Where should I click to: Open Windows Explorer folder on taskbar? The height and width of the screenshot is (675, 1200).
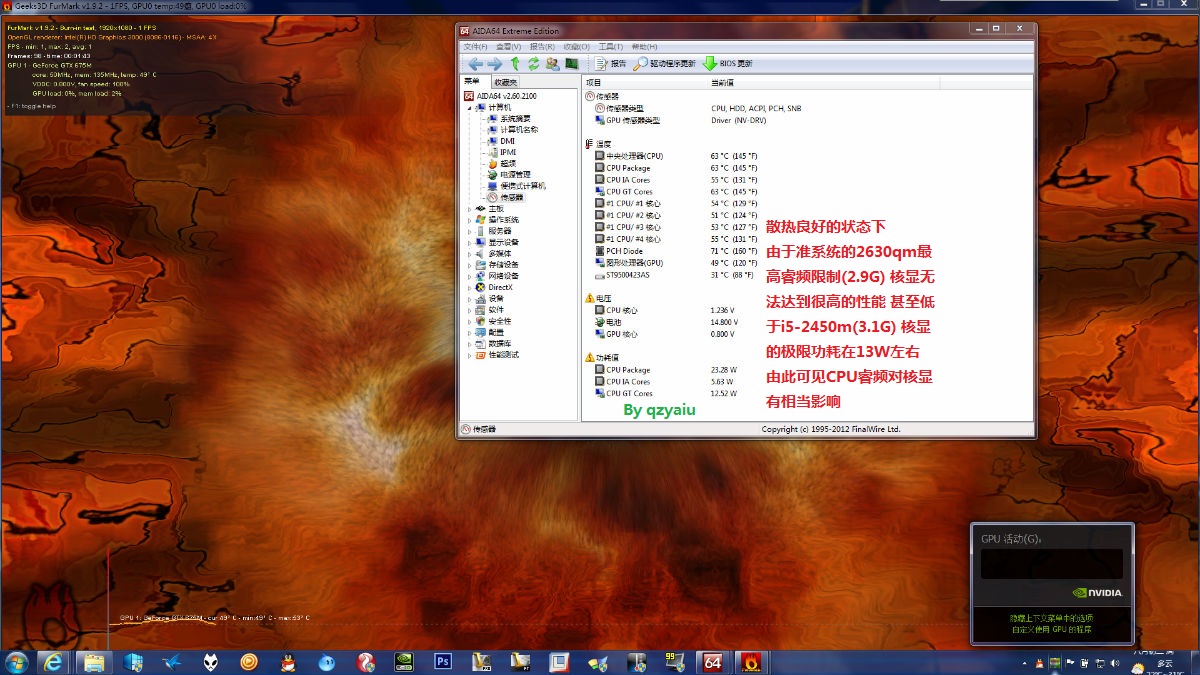click(x=93, y=662)
